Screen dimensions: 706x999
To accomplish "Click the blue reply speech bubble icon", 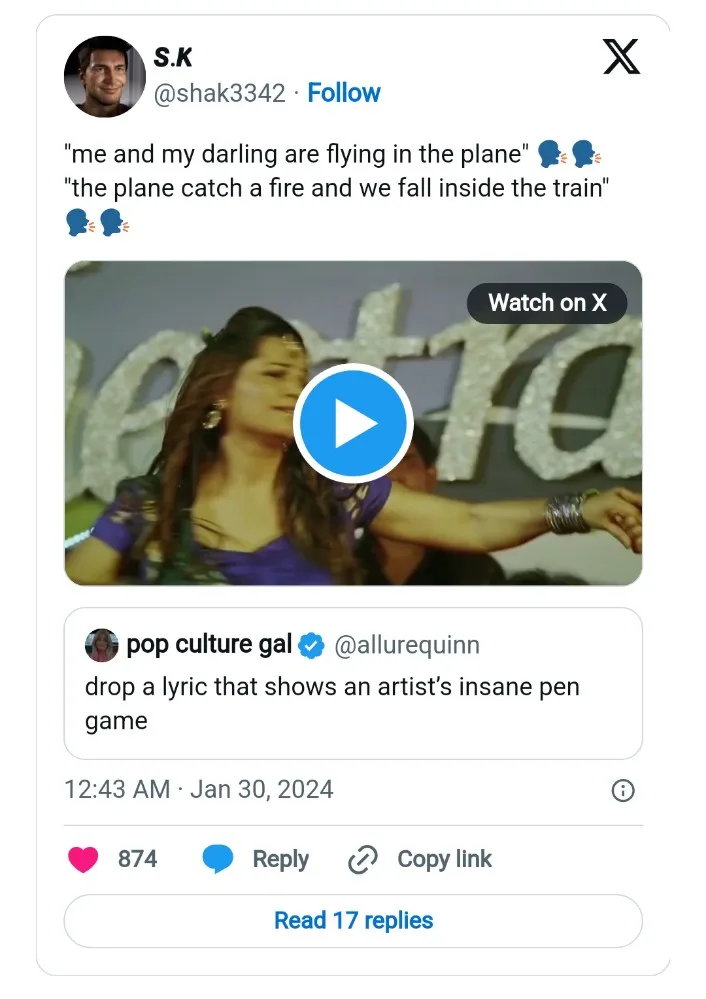I will pyautogui.click(x=217, y=859).
